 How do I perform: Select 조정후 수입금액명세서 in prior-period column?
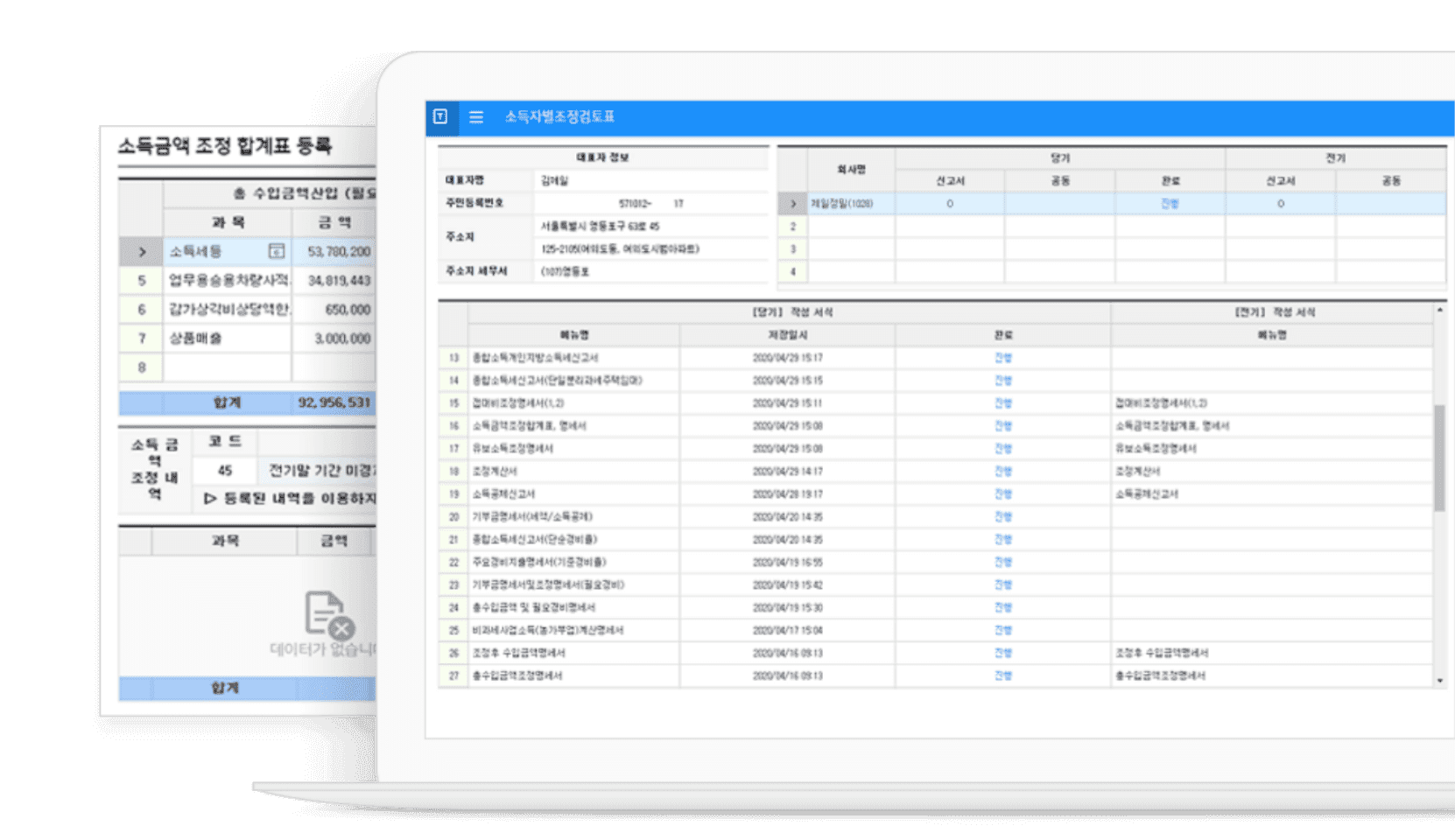pos(1162,653)
